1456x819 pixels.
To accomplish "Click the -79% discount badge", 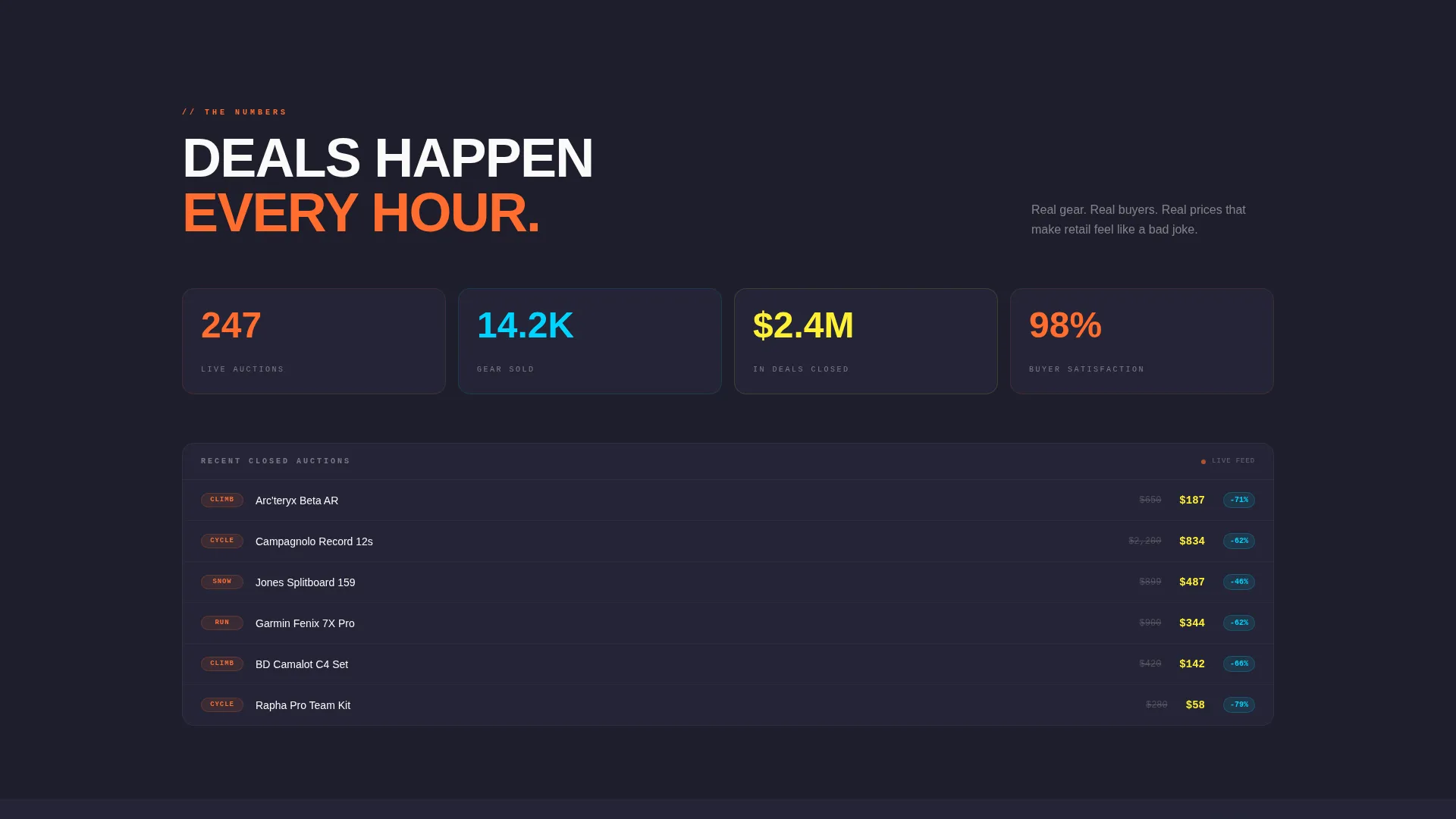I will click(x=1239, y=704).
